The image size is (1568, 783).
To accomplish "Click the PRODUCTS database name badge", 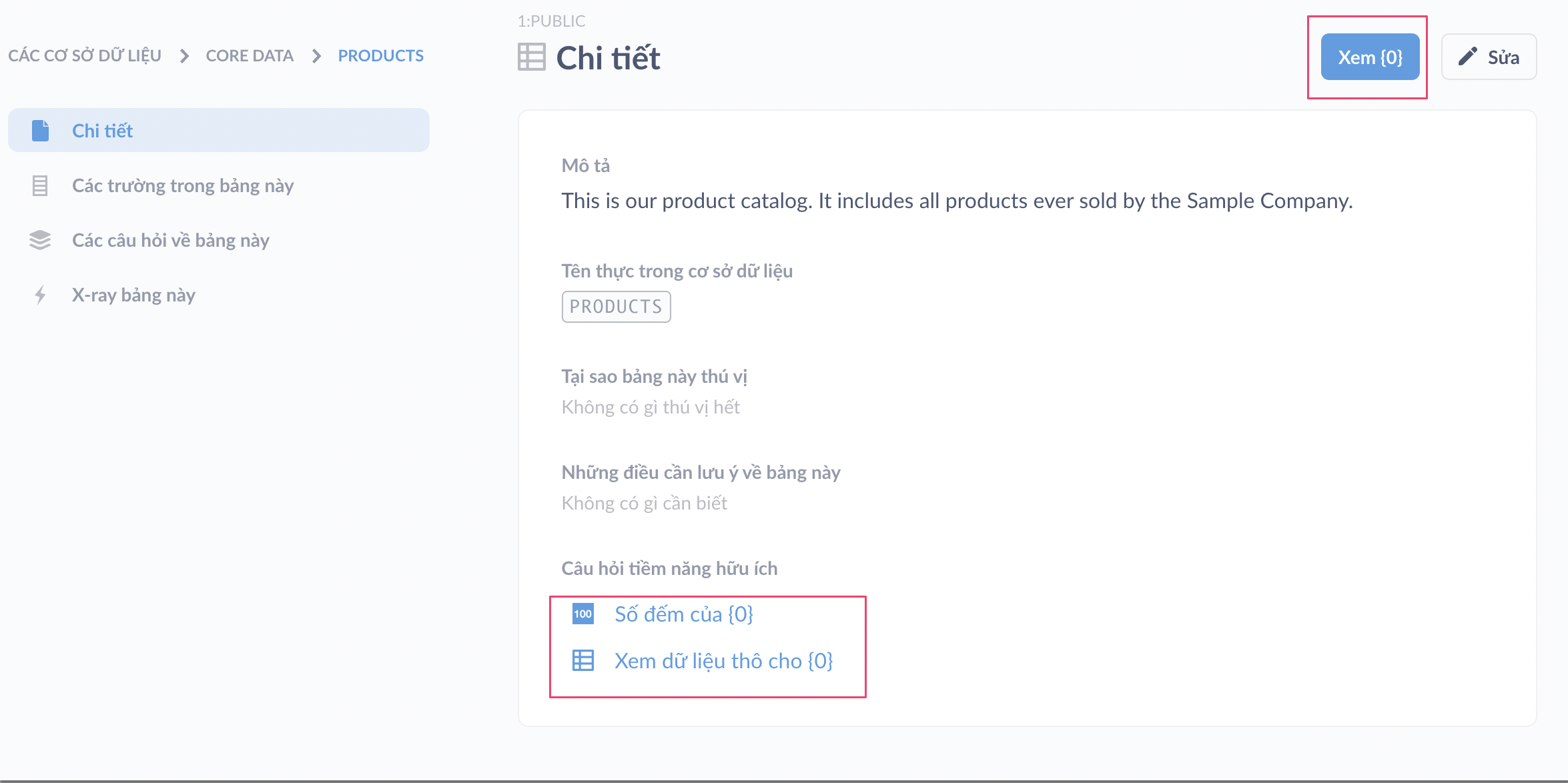I will point(616,306).
